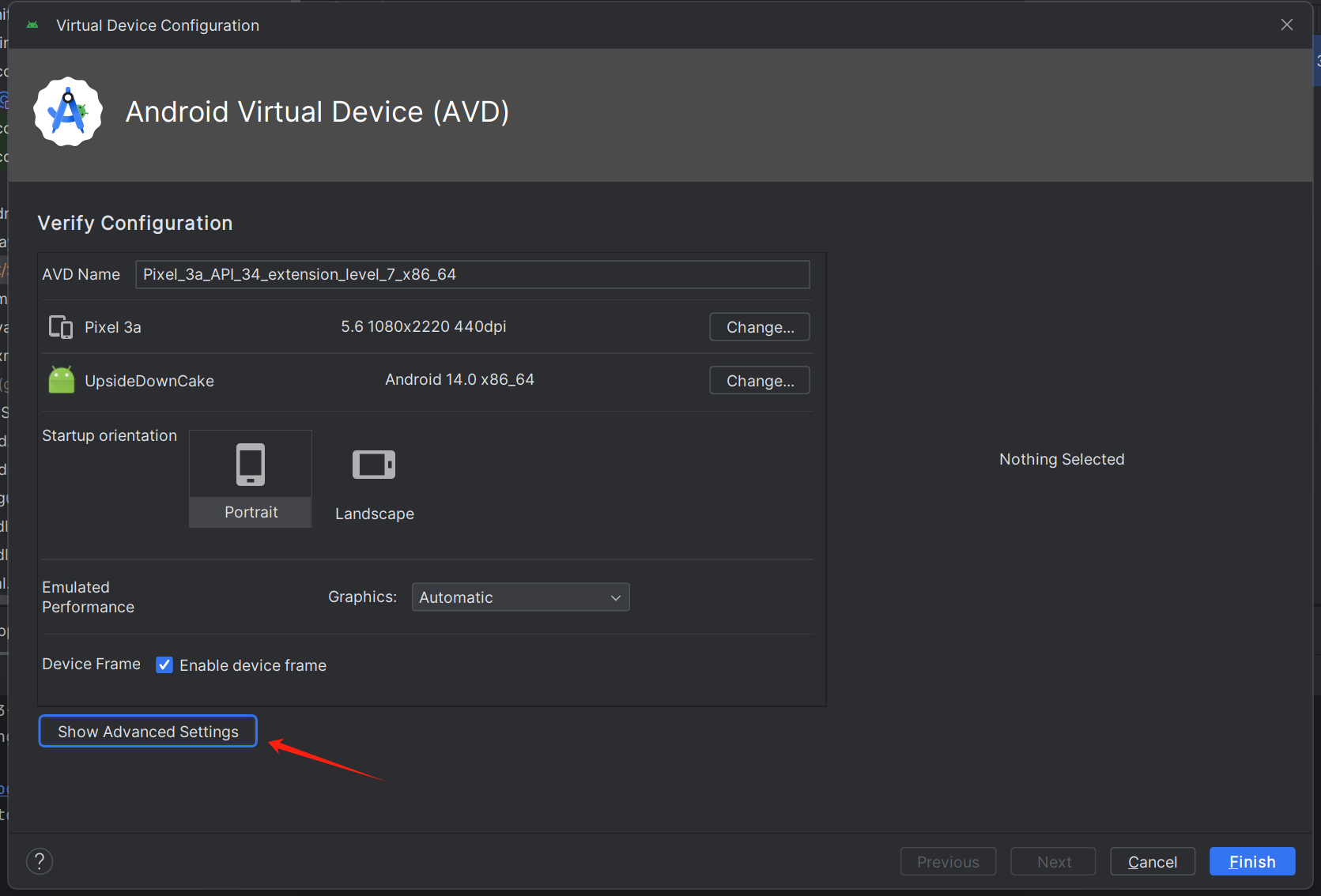The image size is (1321, 896).
Task: Cancel the virtual device setup
Action: click(1152, 862)
